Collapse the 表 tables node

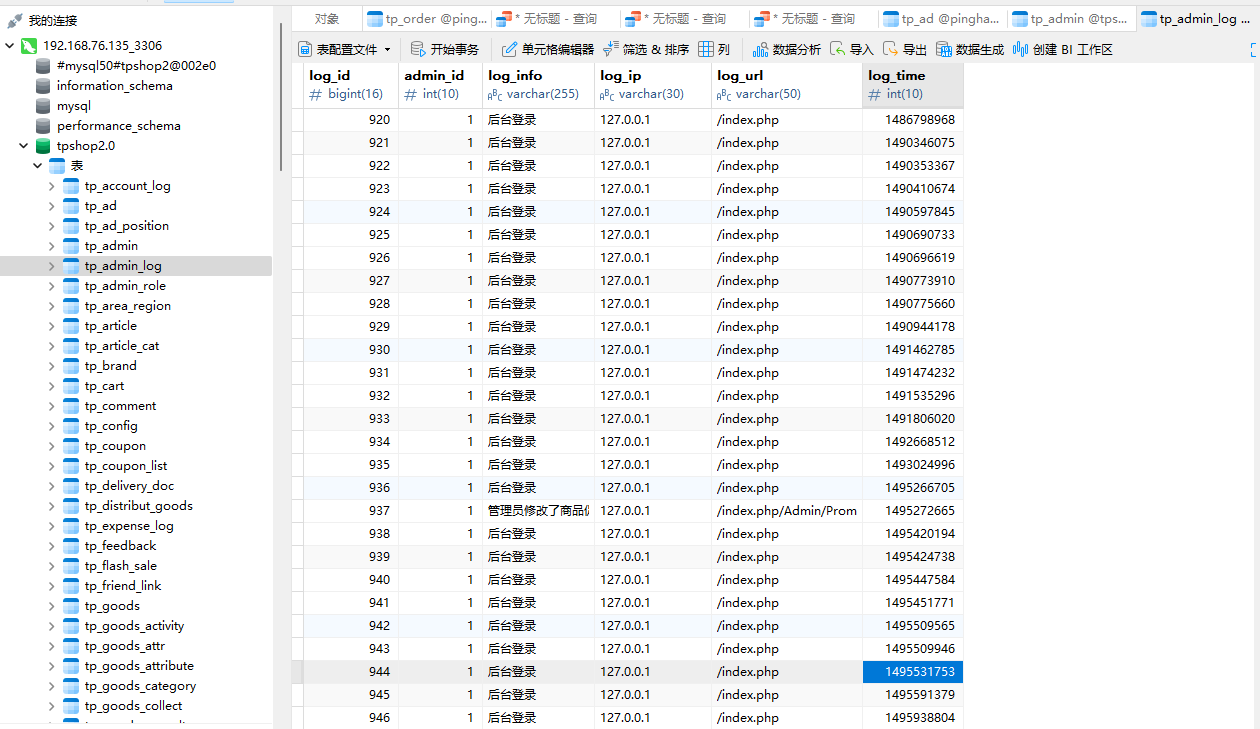click(x=37, y=166)
